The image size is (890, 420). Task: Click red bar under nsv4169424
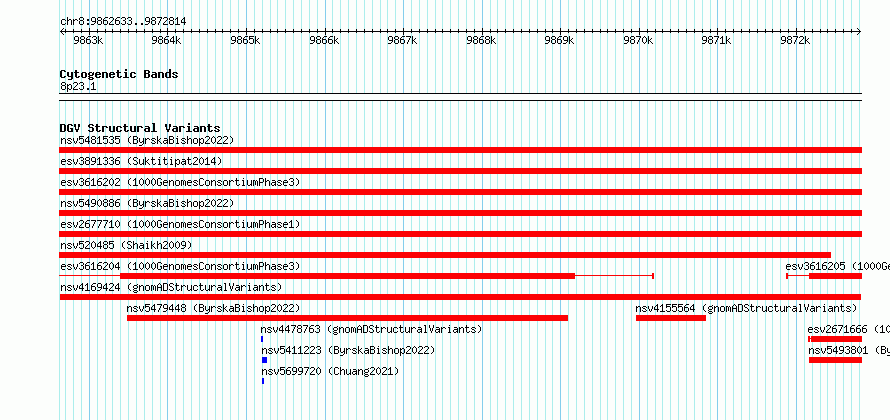point(460,297)
